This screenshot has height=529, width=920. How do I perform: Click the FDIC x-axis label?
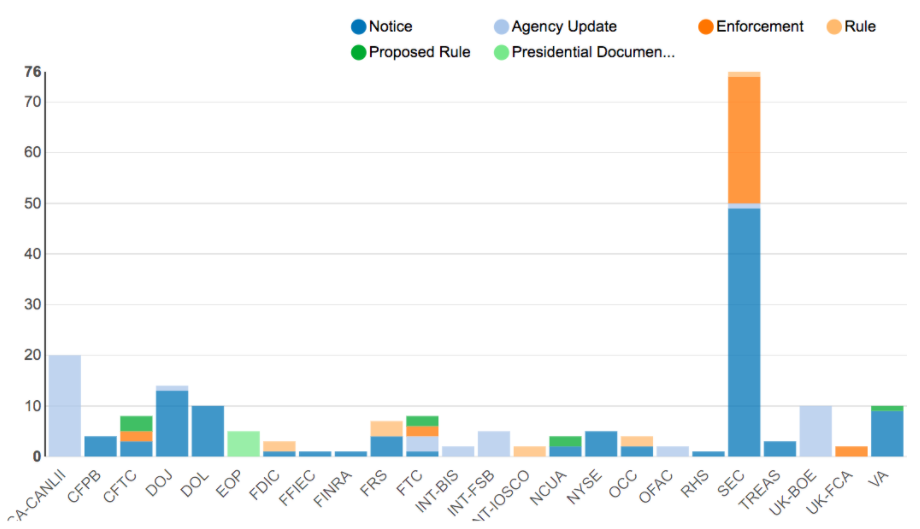(265, 485)
